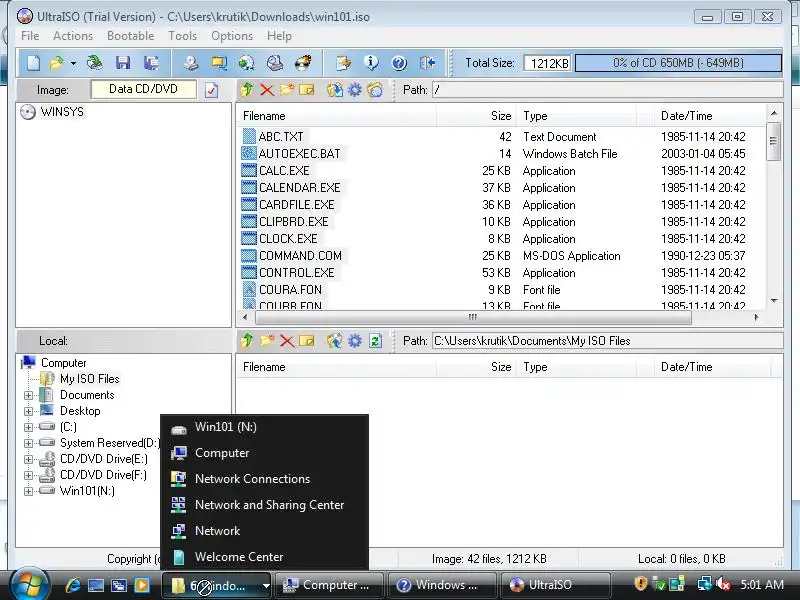Expand the System Reserved(D:) node
This screenshot has width=800, height=600.
coord(29,443)
